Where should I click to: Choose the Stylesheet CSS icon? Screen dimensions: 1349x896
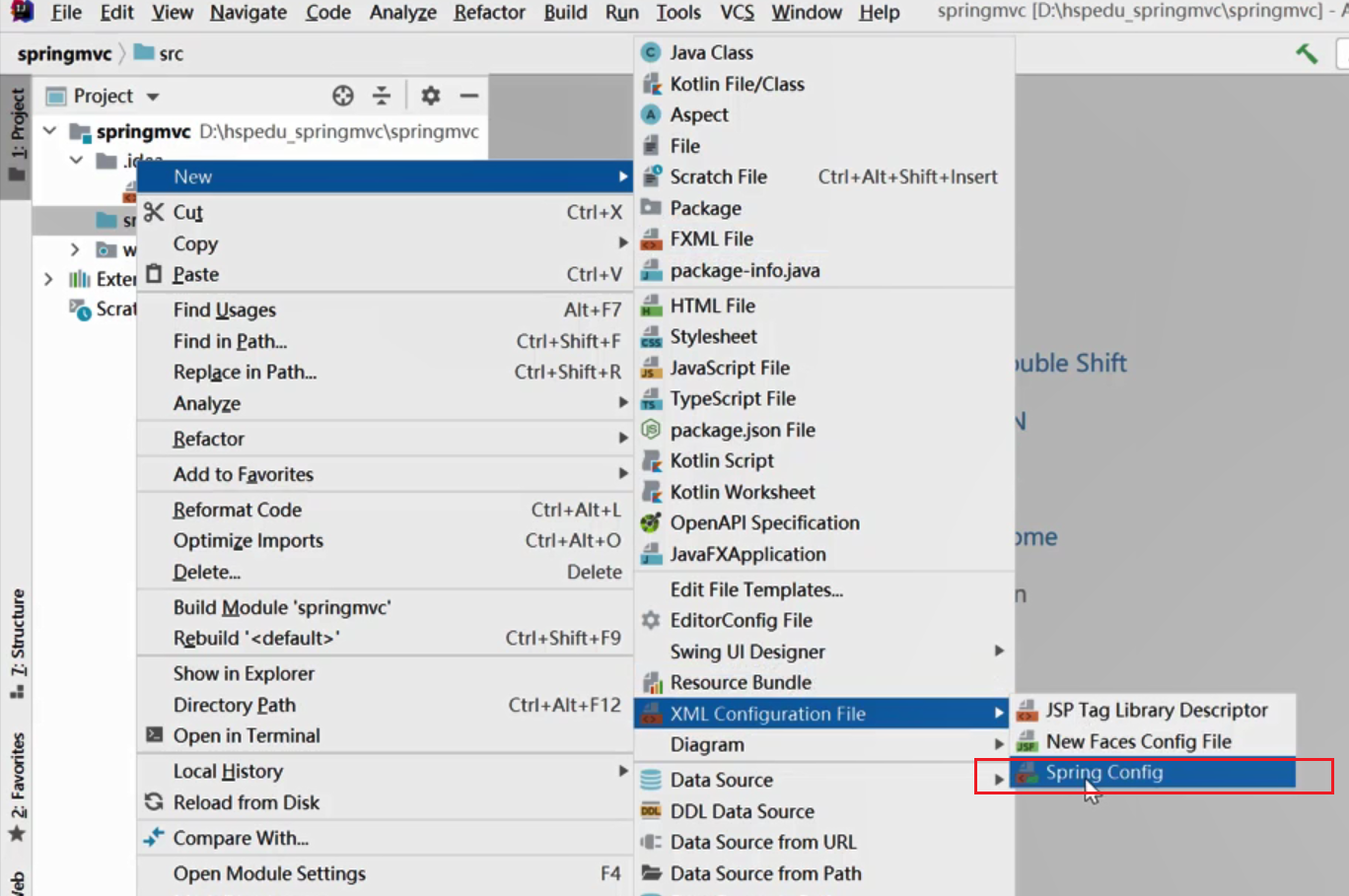tap(651, 336)
